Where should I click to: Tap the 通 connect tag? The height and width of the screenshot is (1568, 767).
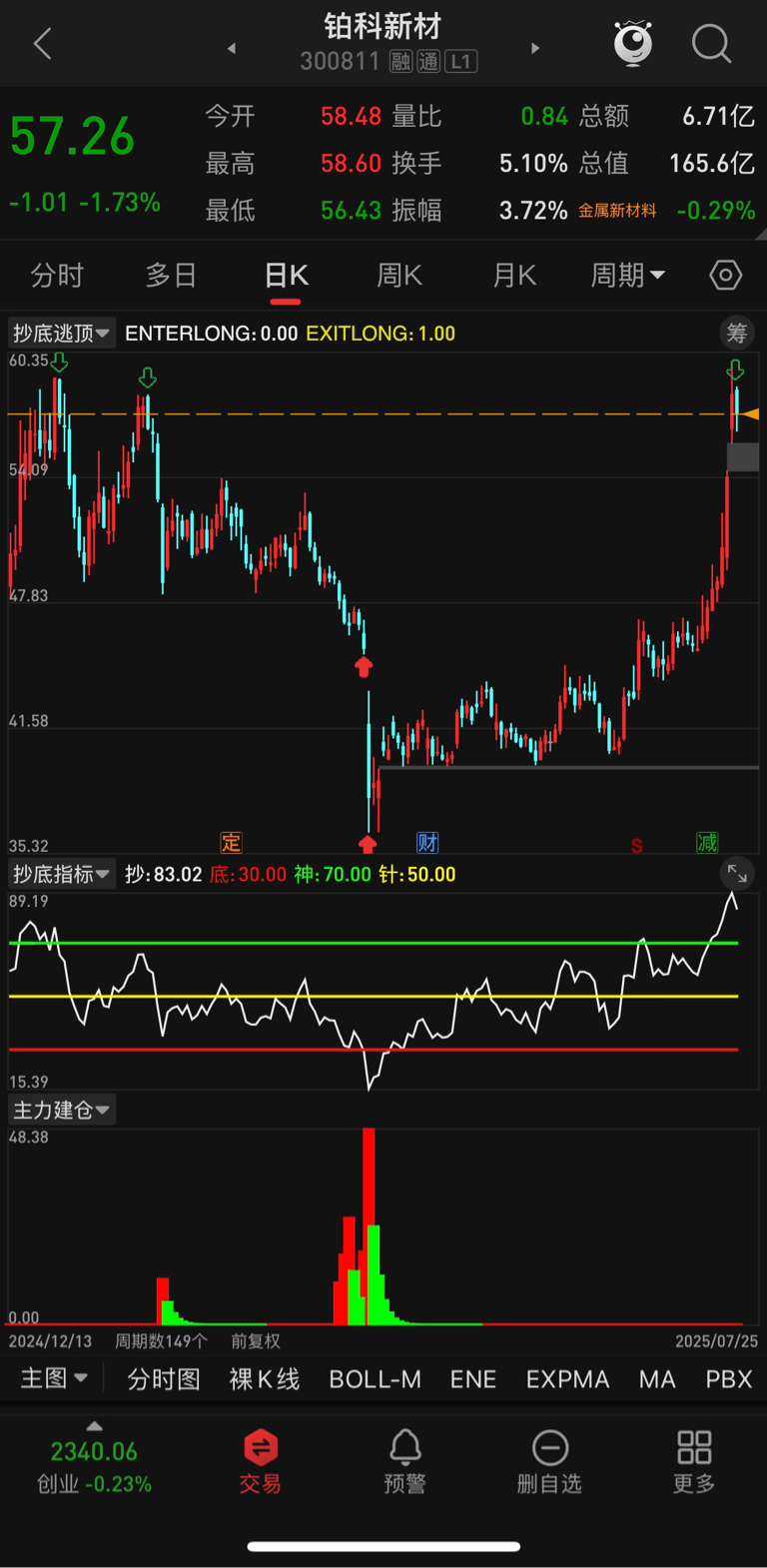[x=428, y=62]
